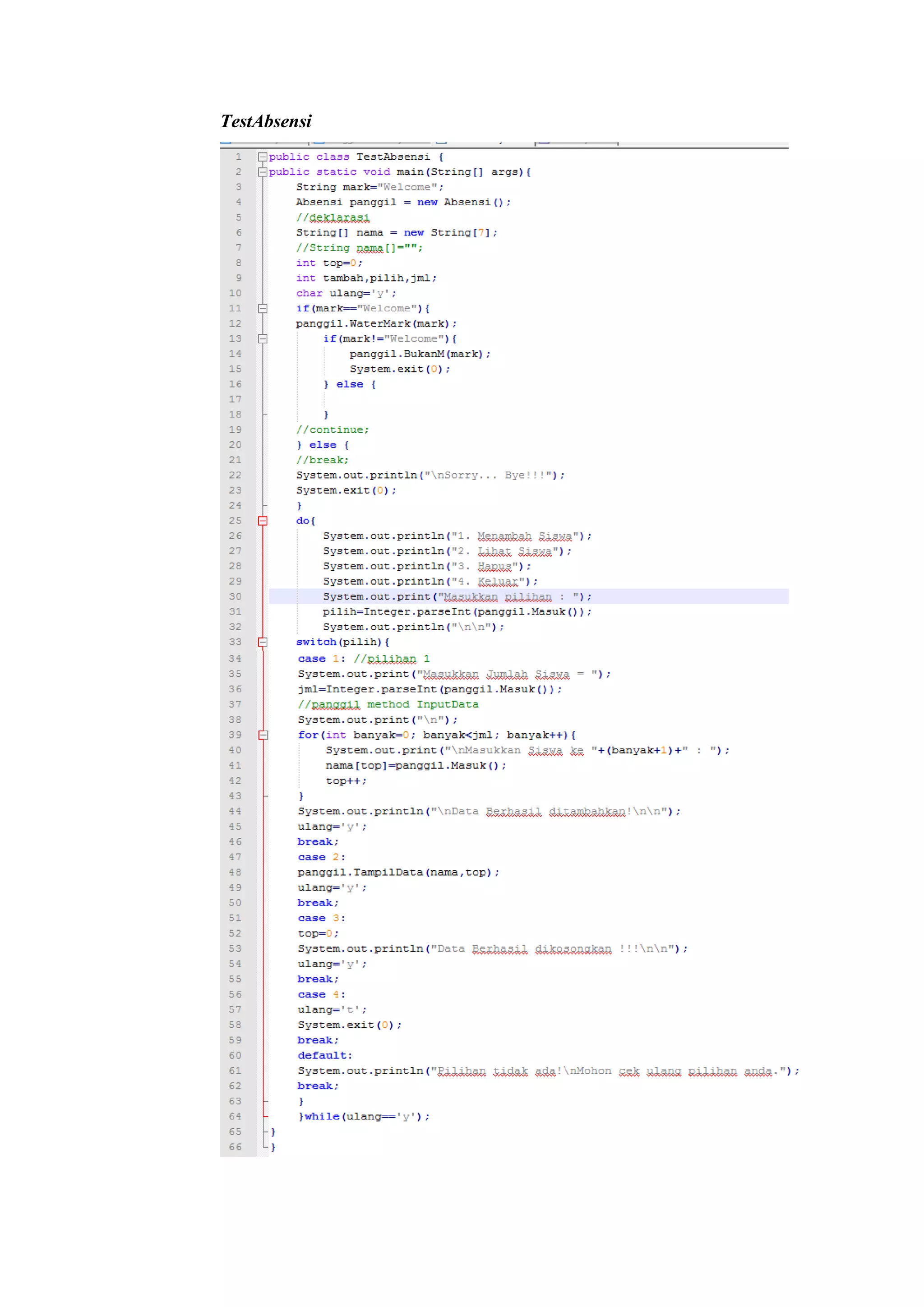Click the TestAbsensi heading text
Image resolution: width=924 pixels, height=1307 pixels.
click(x=266, y=121)
